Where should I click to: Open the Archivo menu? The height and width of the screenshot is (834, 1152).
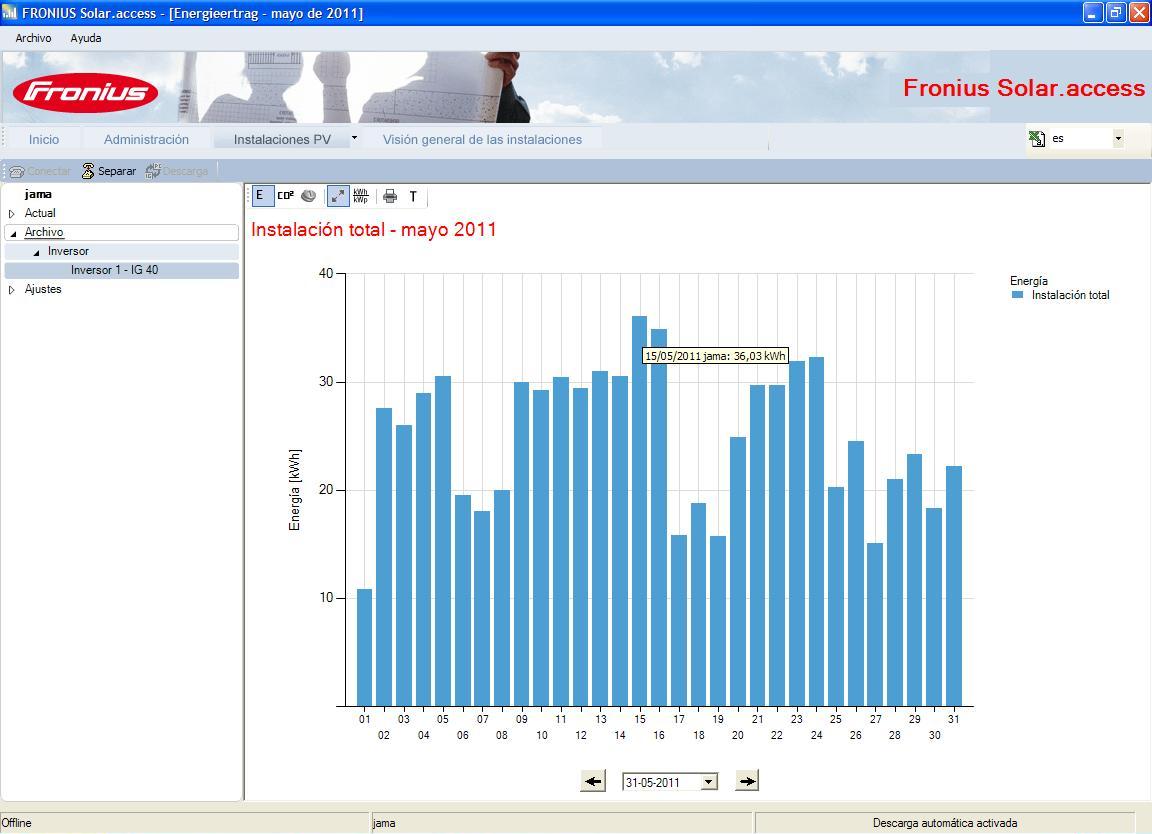(x=33, y=38)
